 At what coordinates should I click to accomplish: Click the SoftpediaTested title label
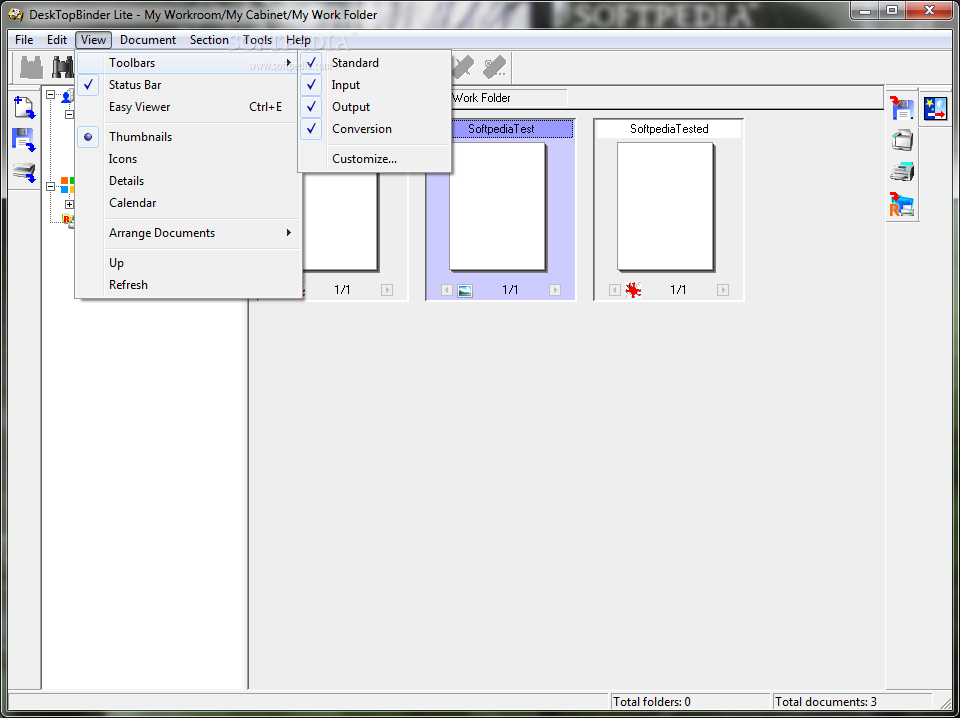pos(669,129)
